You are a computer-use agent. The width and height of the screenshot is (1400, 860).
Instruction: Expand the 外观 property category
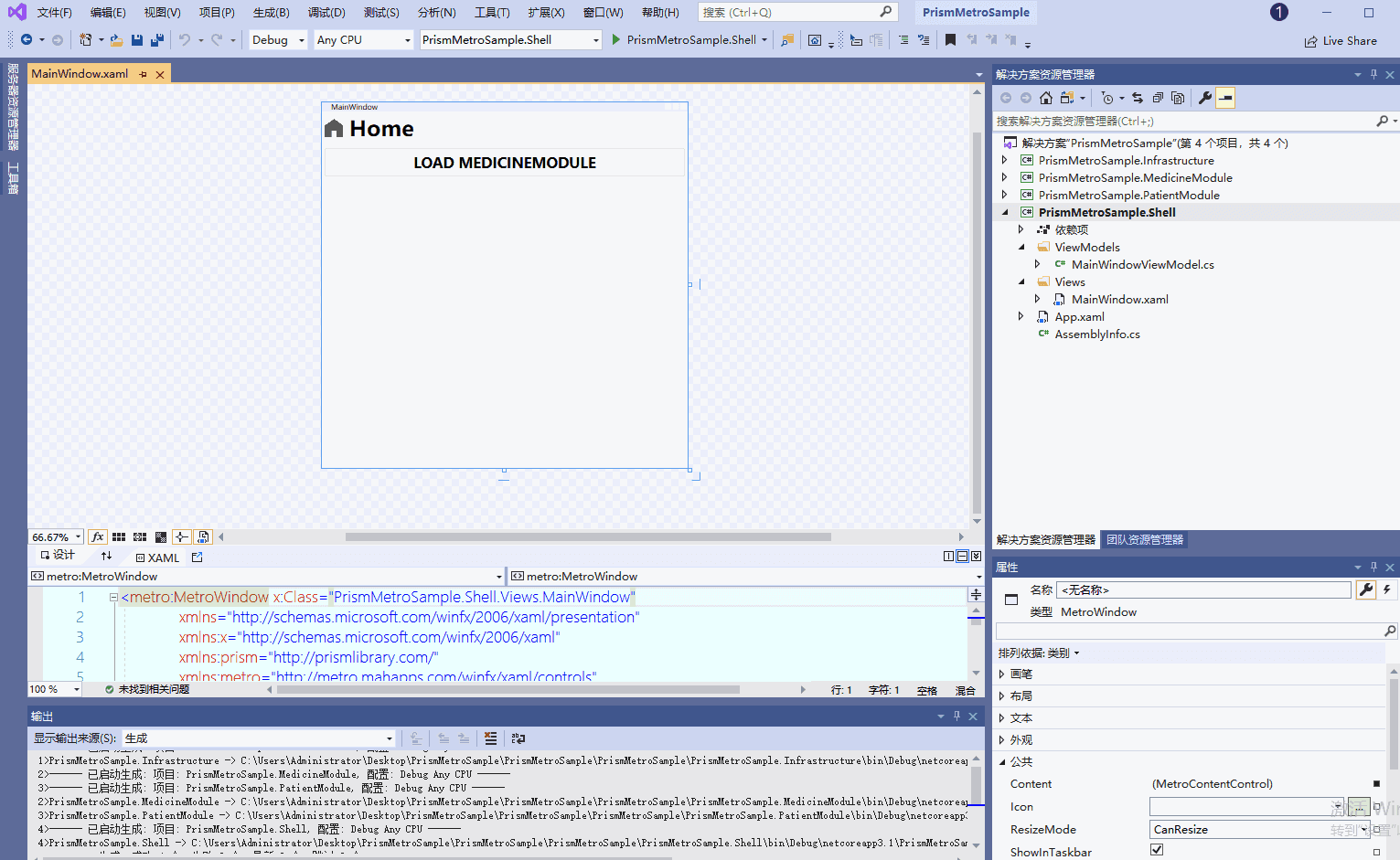pos(1002,739)
